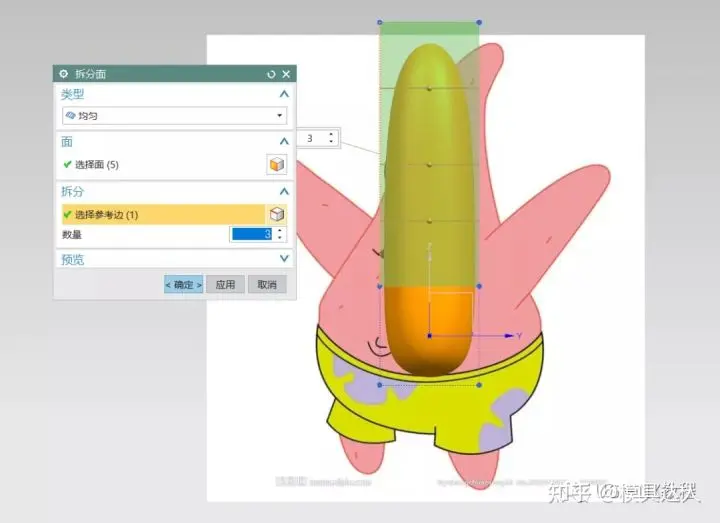Increase the 数量 value with up arrow
Screen dimensions: 720x523
tap(280, 230)
